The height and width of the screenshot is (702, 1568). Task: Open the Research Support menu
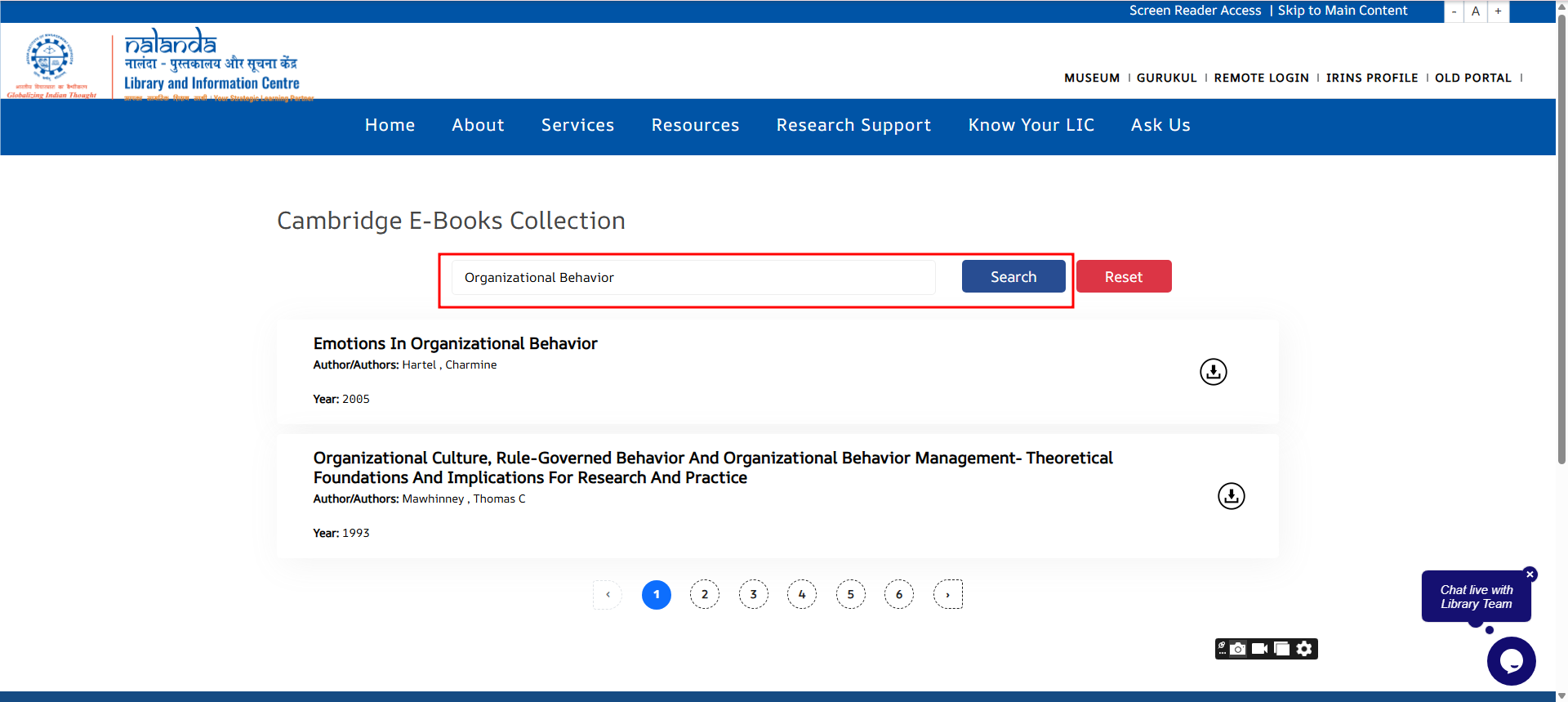coord(853,125)
